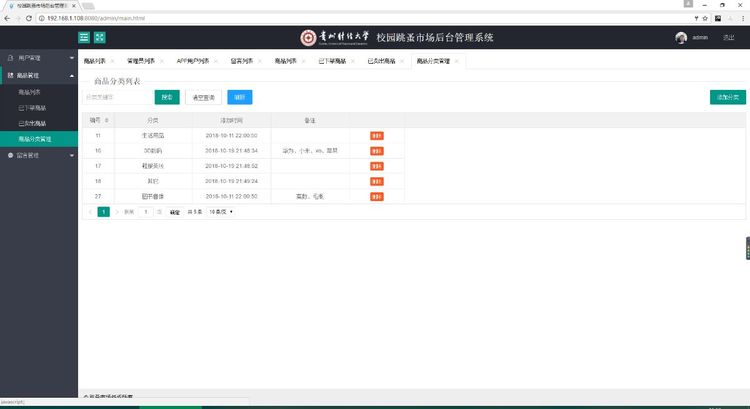This screenshot has width=750, height=409.
Task: Switch to the 管理员列表 tab
Action: (x=141, y=61)
